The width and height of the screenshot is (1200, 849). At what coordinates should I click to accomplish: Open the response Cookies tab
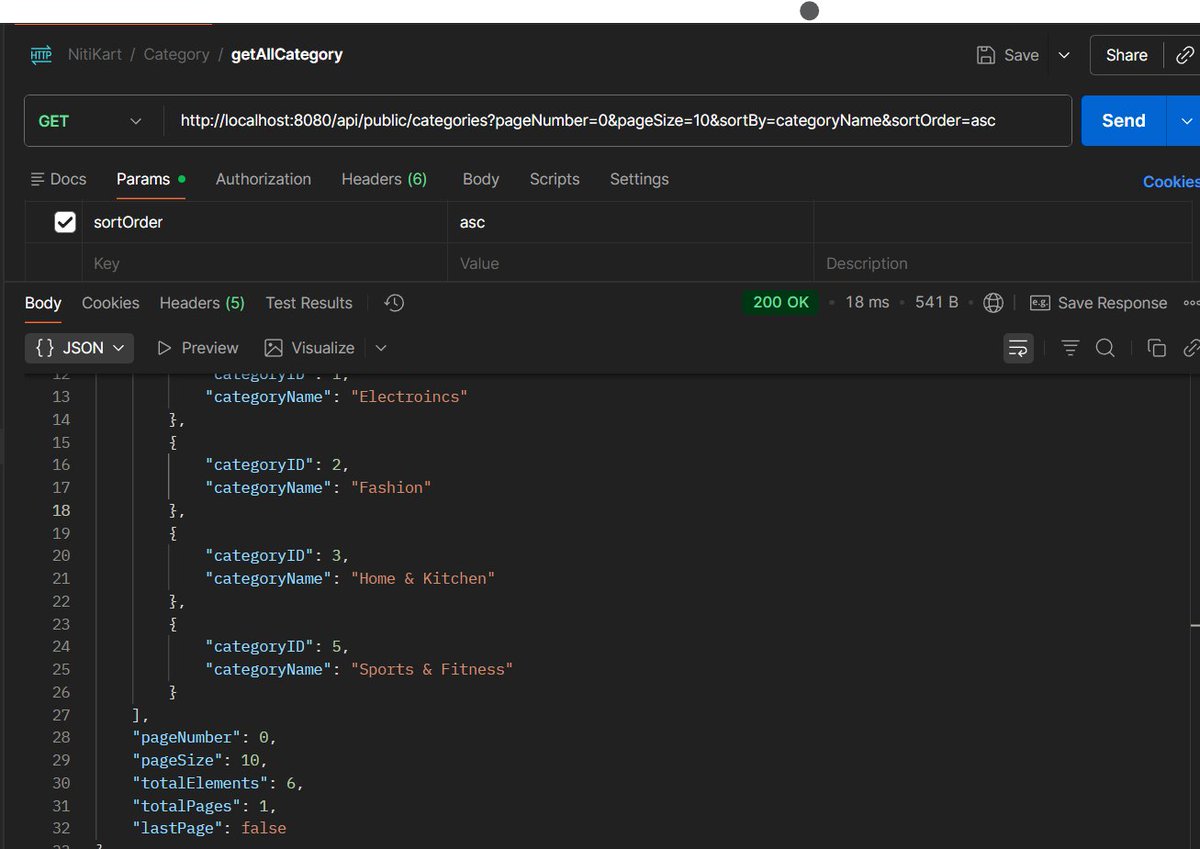point(111,303)
